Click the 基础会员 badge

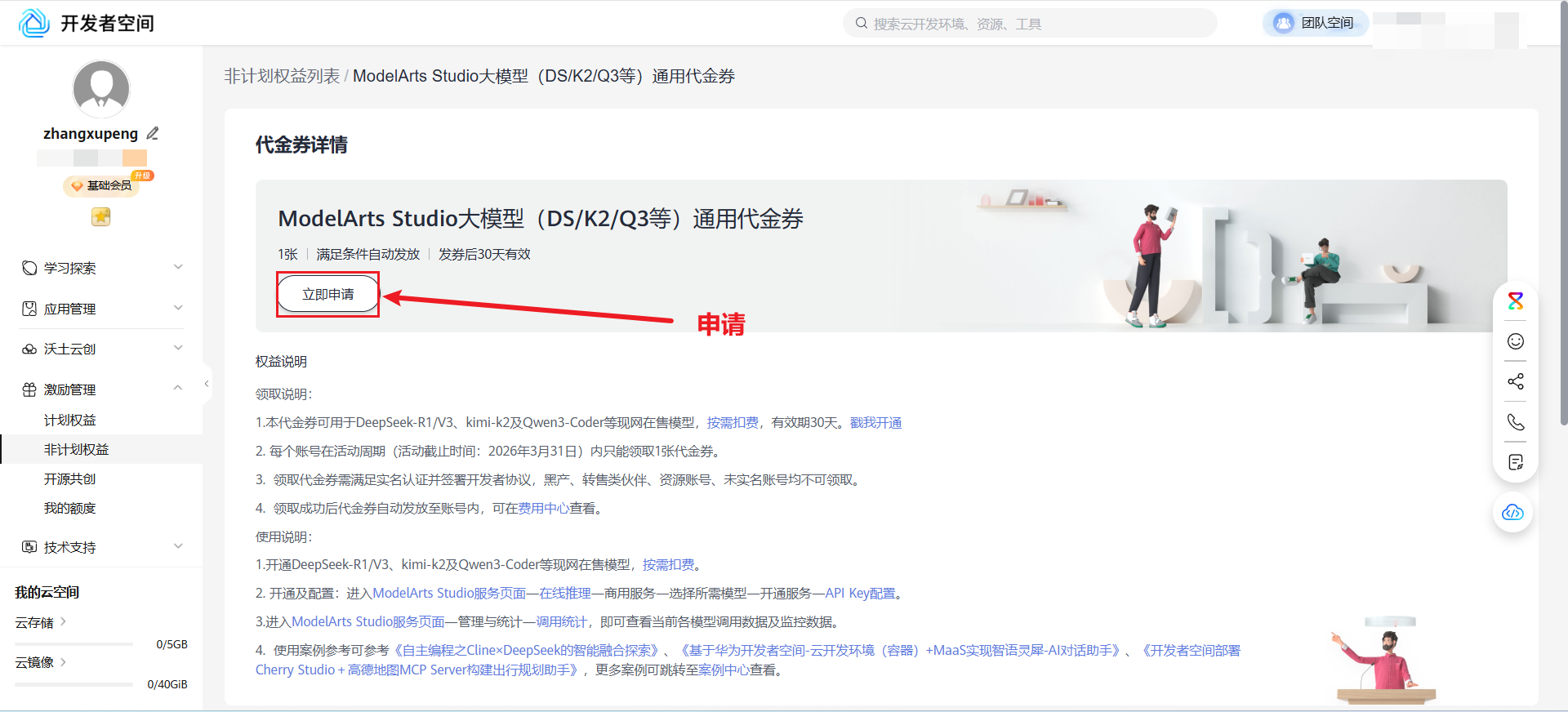click(x=100, y=185)
